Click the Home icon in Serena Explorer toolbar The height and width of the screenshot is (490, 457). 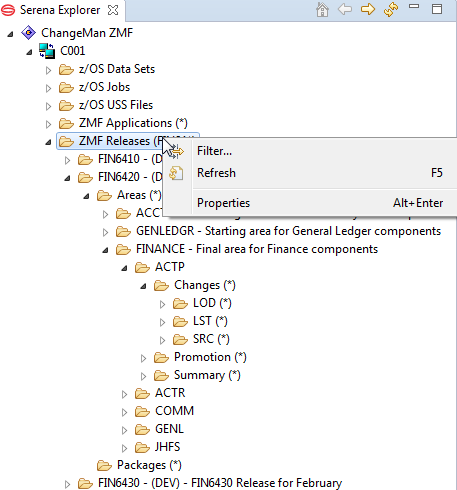(322, 9)
